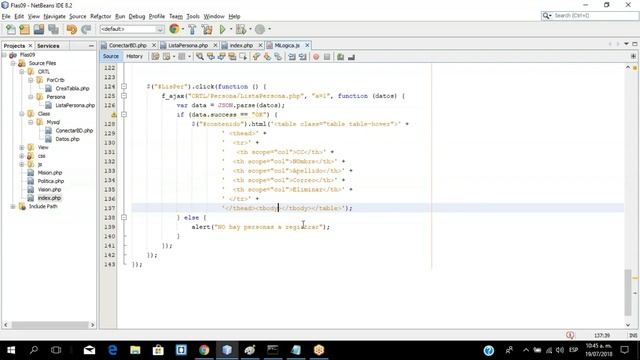Run the project with the green arrow
640x360 pixels.
pos(222,29)
